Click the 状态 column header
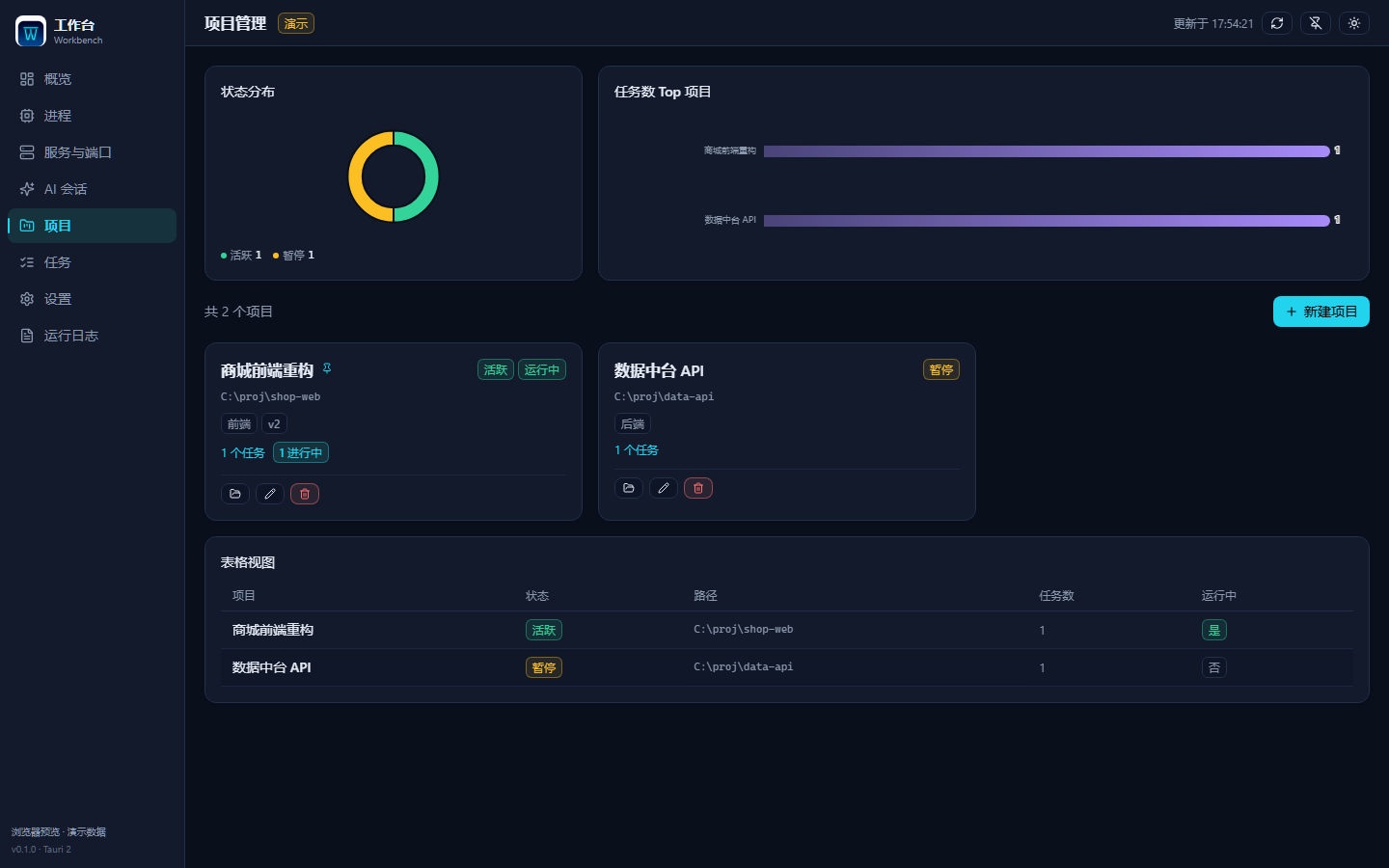 pyautogui.click(x=537, y=596)
